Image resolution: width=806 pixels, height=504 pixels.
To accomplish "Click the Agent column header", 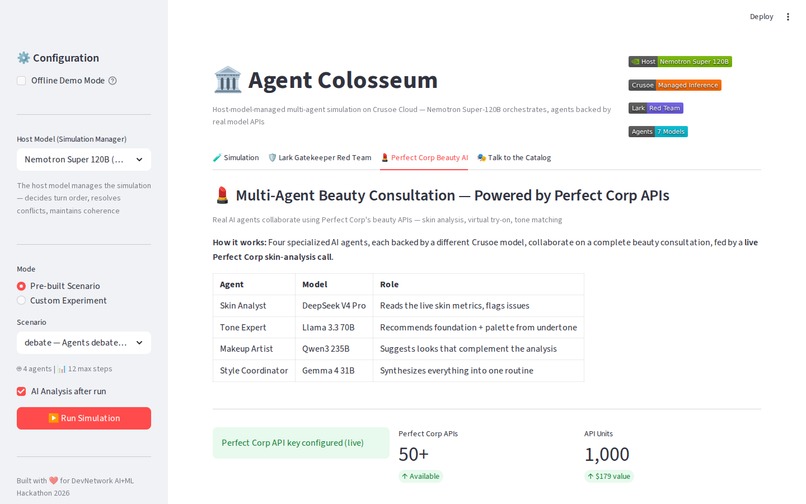I will [x=254, y=284].
